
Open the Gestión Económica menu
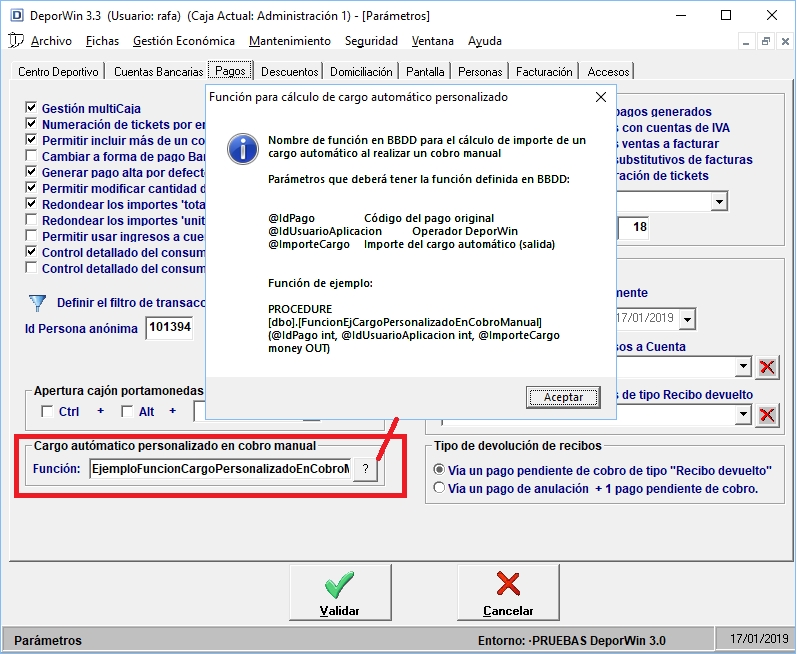click(183, 41)
